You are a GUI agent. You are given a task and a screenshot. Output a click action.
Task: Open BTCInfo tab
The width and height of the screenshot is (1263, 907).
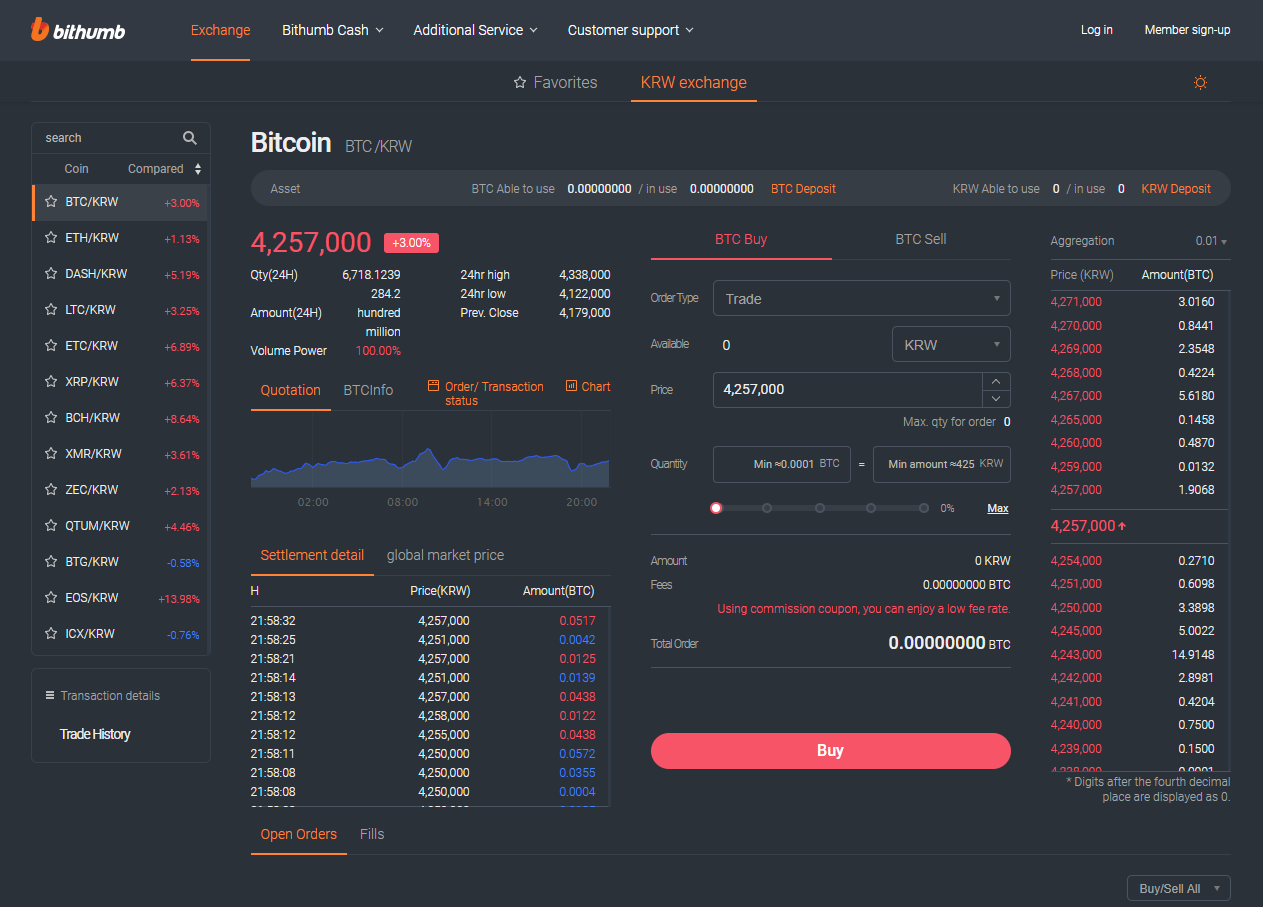368,390
